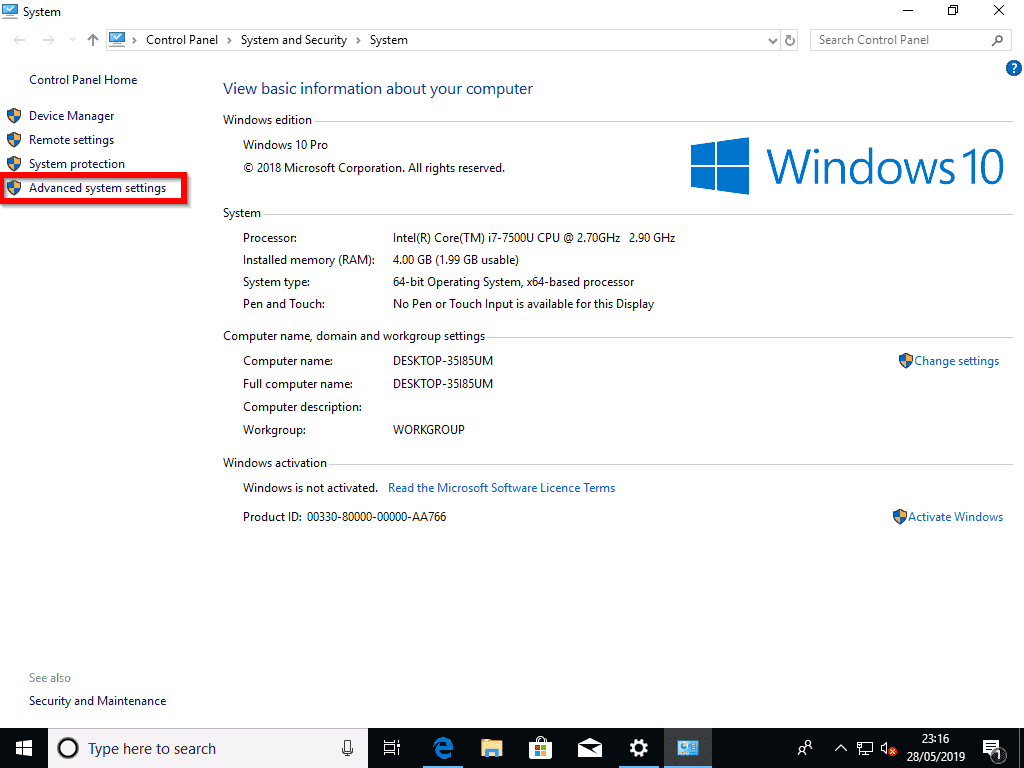The width and height of the screenshot is (1024, 768).
Task: Click the shield icon beside System protection
Action: tap(14, 164)
